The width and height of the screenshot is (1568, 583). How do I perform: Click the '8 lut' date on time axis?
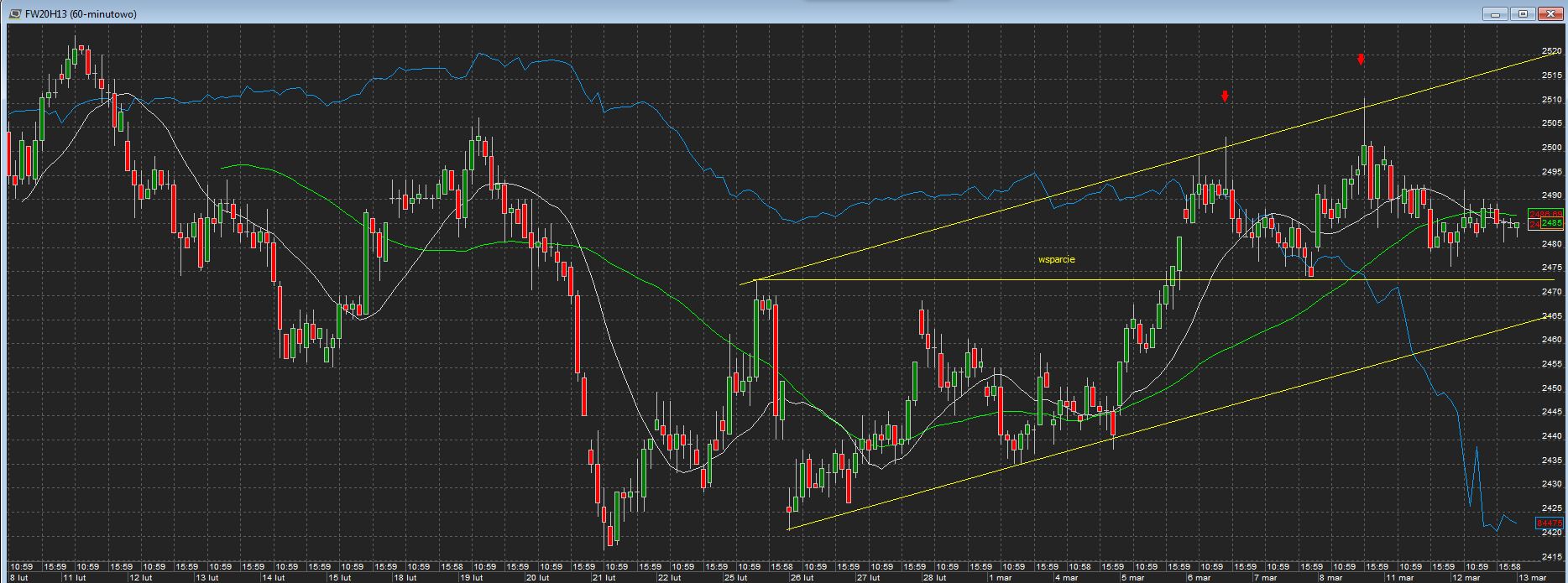click(17, 577)
